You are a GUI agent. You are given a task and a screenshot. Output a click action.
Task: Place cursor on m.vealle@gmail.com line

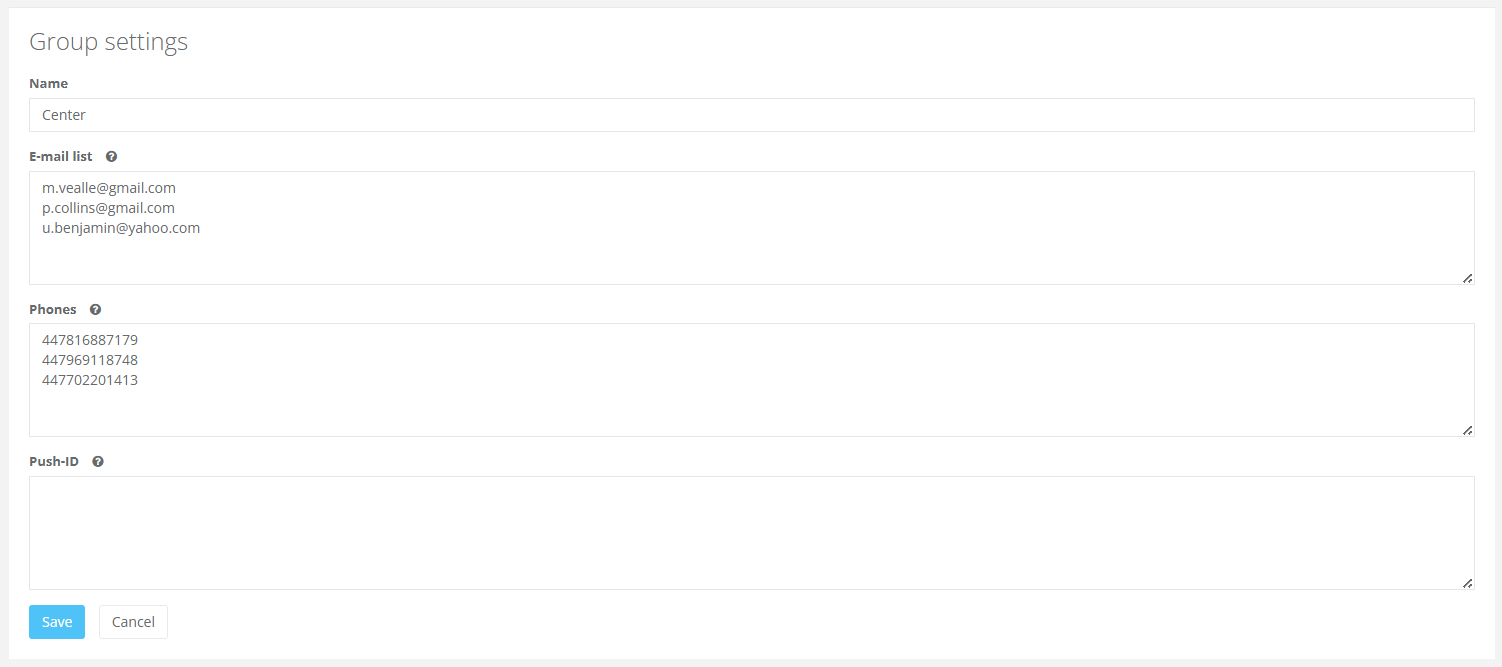click(109, 188)
